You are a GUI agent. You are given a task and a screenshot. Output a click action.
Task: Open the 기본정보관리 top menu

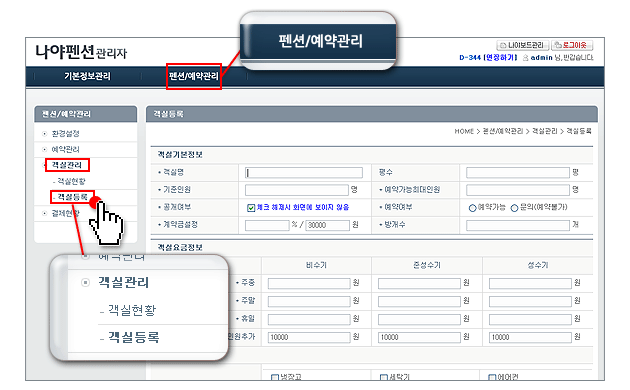pyautogui.click(x=87, y=76)
